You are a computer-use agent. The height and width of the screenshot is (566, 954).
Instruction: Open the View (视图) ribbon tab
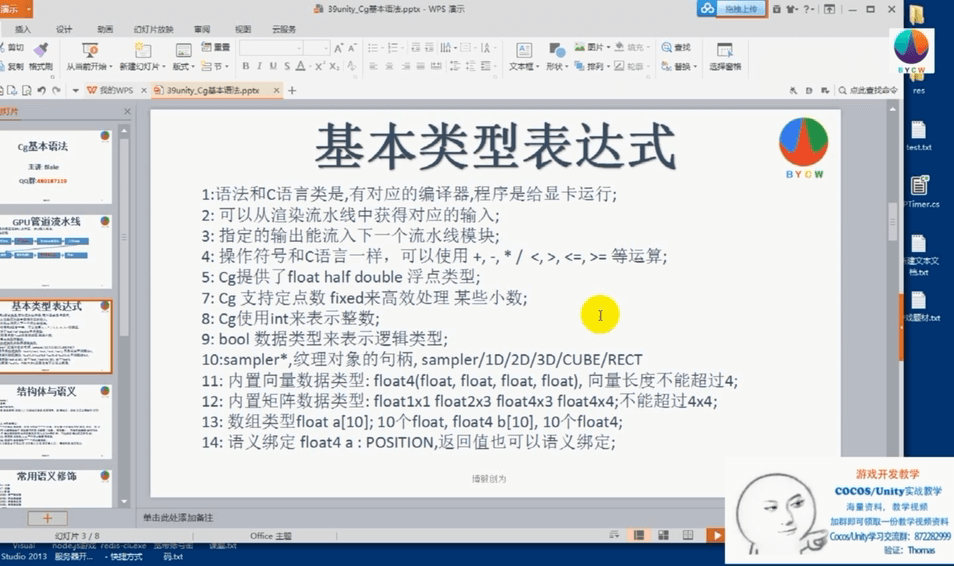pos(243,29)
